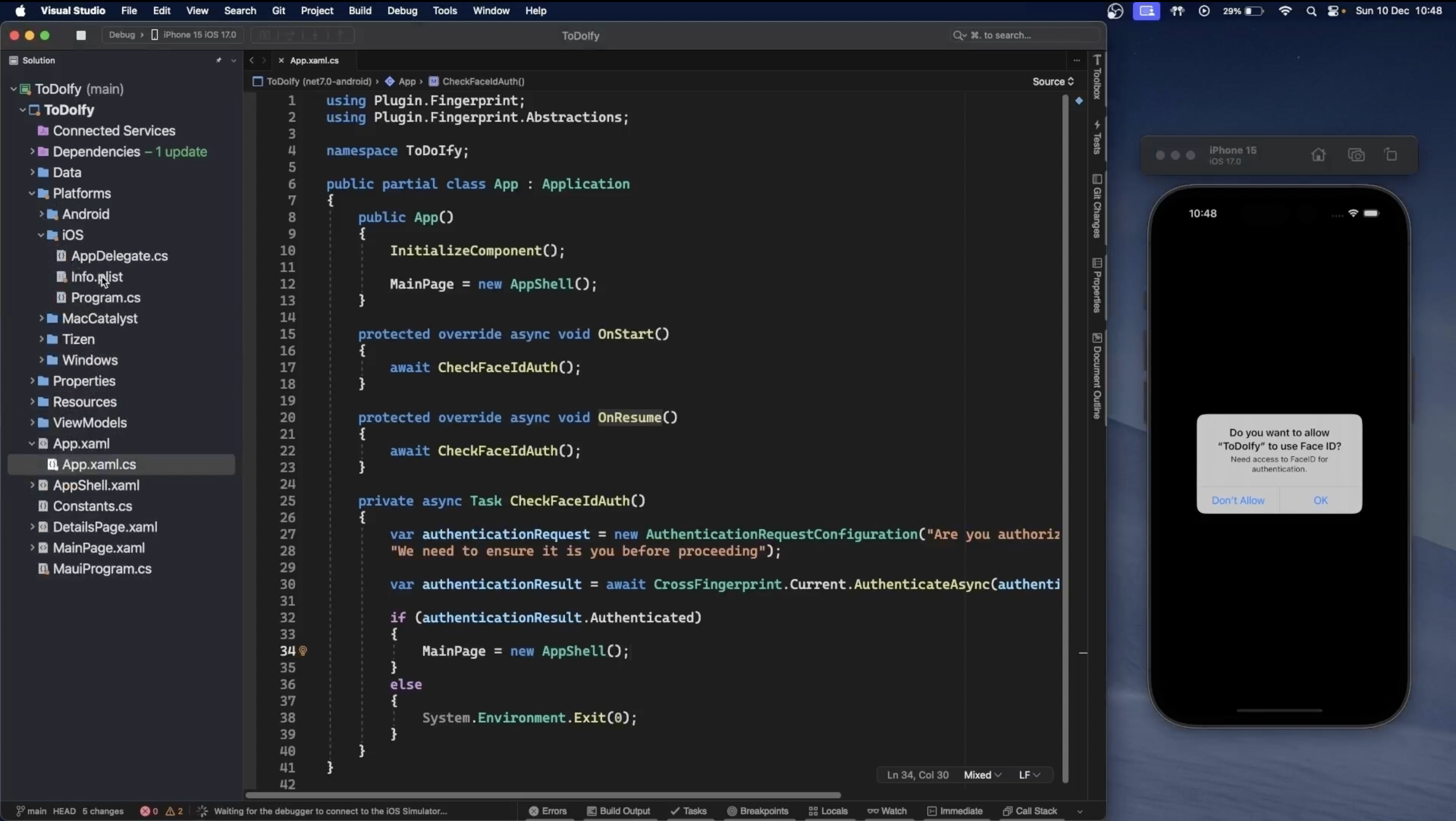Open the Tests side panel

(1097, 138)
